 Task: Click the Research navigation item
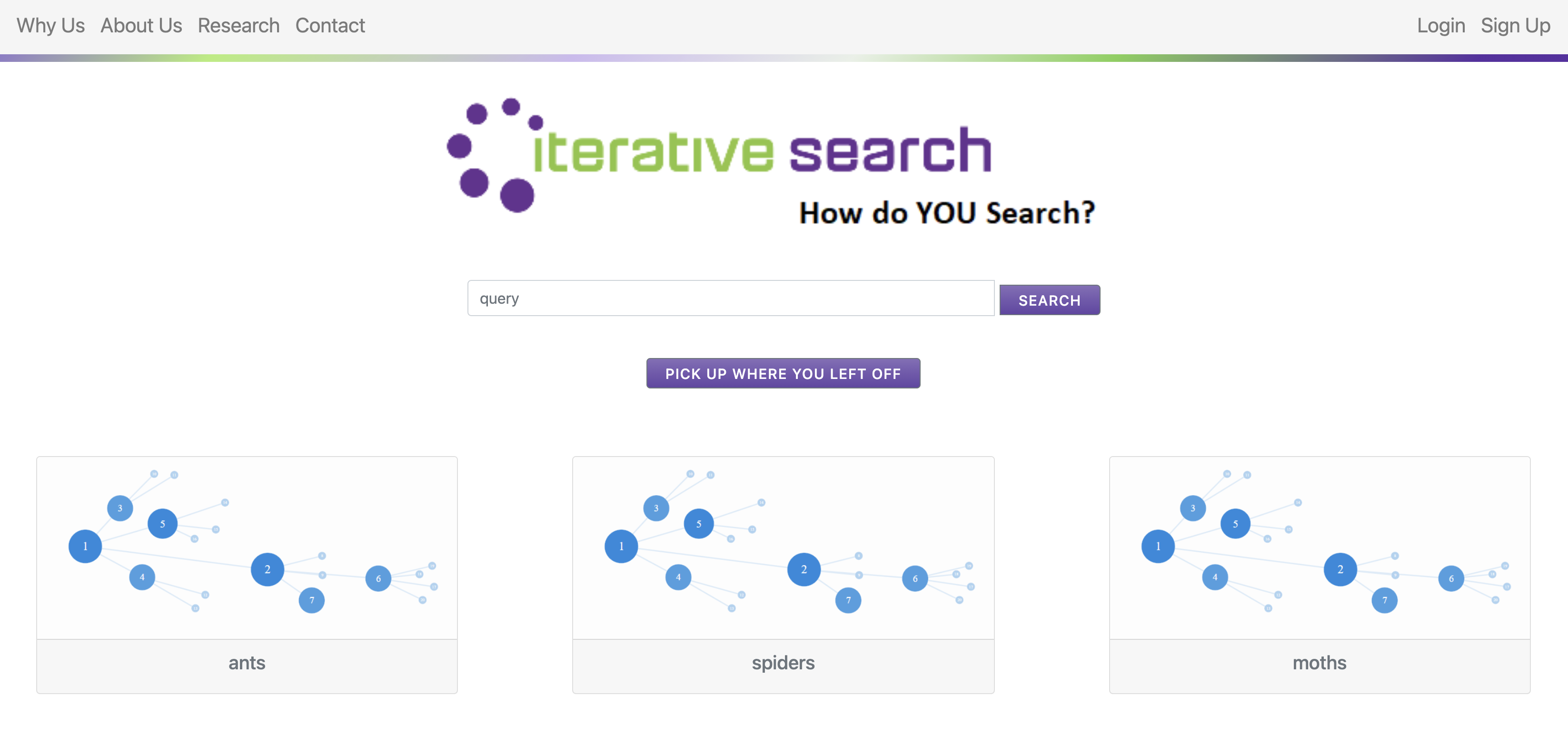click(x=238, y=25)
